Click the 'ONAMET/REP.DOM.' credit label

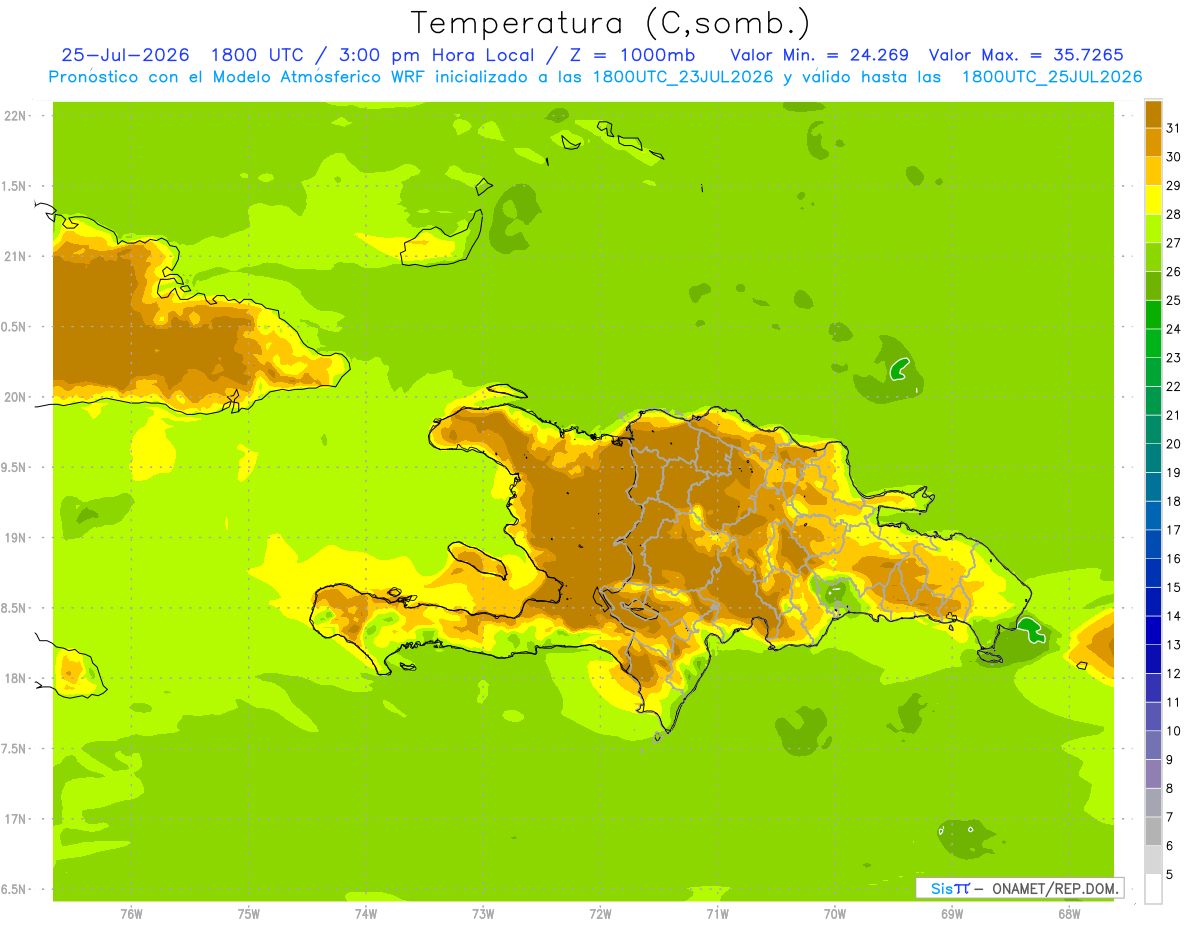[x=1056, y=888]
